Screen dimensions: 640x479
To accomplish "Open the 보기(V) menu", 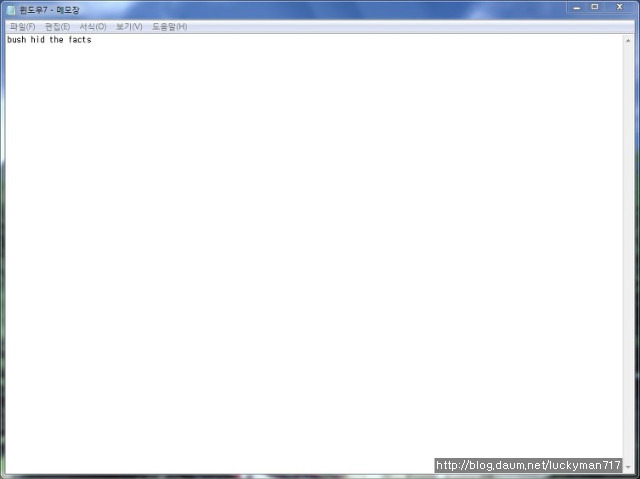I will [129, 27].
